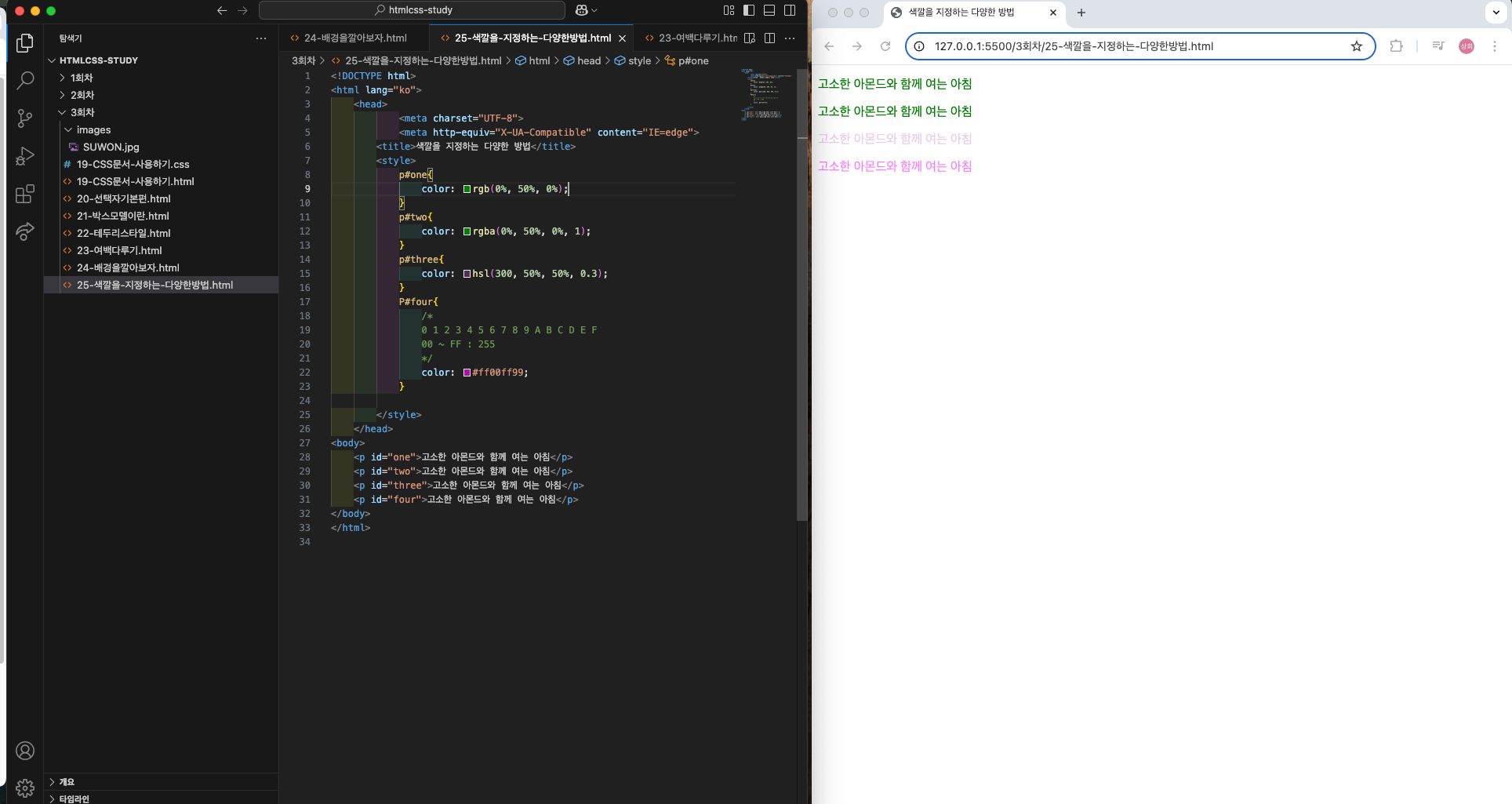
Task: Open the Search view in activity bar
Action: (x=25, y=81)
